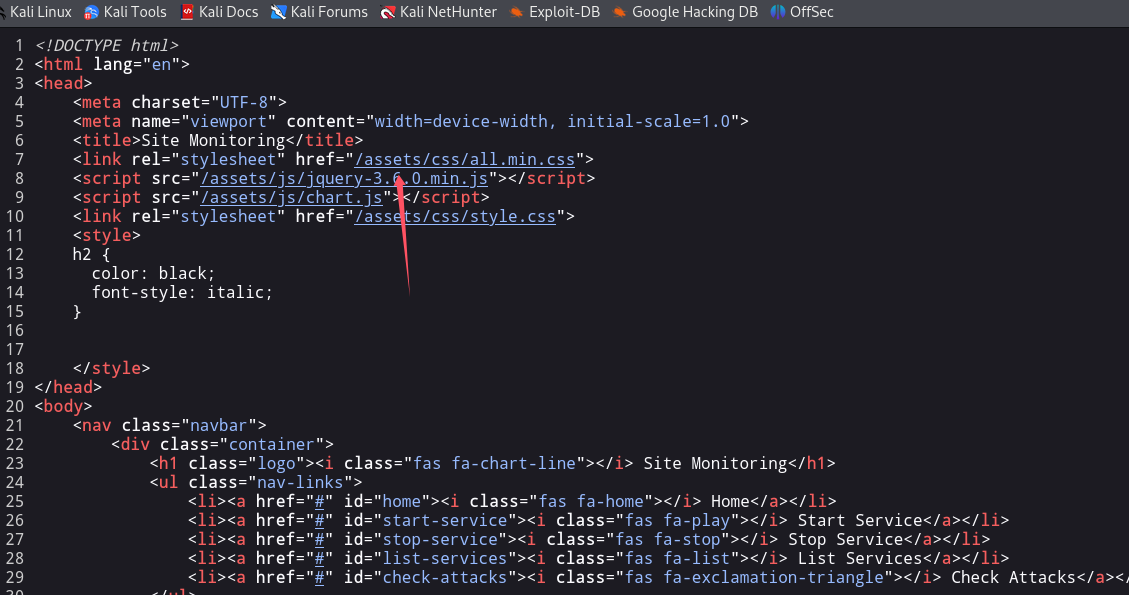The height and width of the screenshot is (595, 1129).
Task: Follow the /assets/css/all.min.css link
Action: (x=464, y=159)
